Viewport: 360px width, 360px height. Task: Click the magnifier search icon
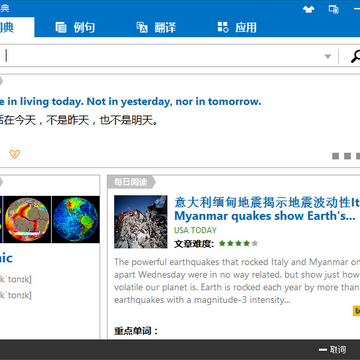pos(355,56)
